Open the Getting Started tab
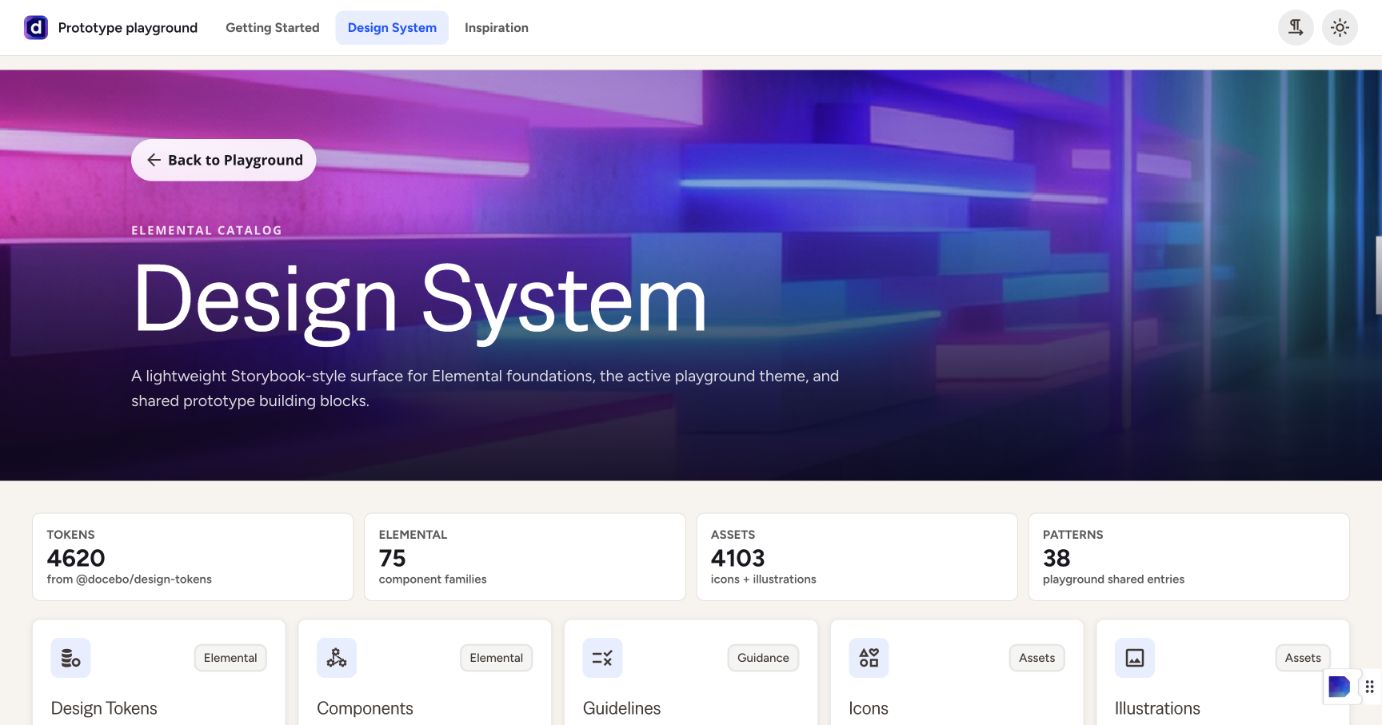 pos(272,28)
